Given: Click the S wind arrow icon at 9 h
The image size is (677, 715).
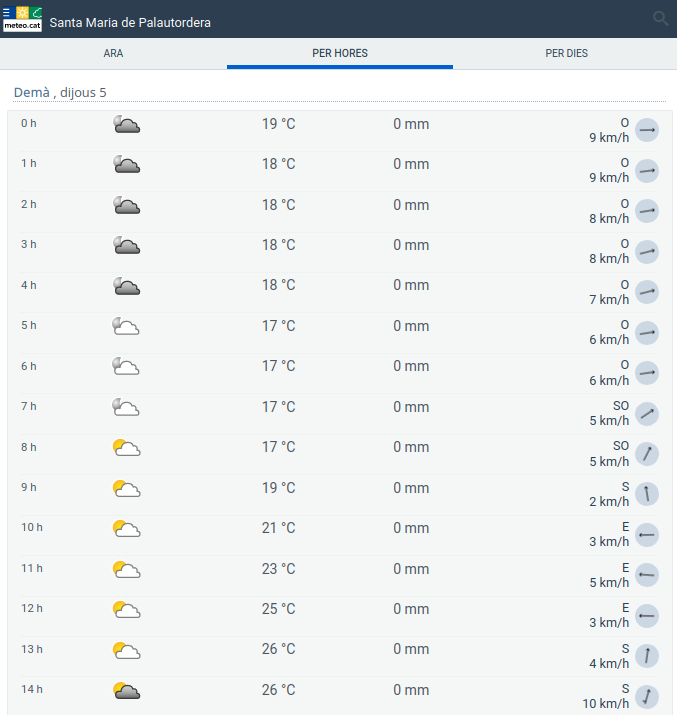Looking at the screenshot, I should (647, 494).
